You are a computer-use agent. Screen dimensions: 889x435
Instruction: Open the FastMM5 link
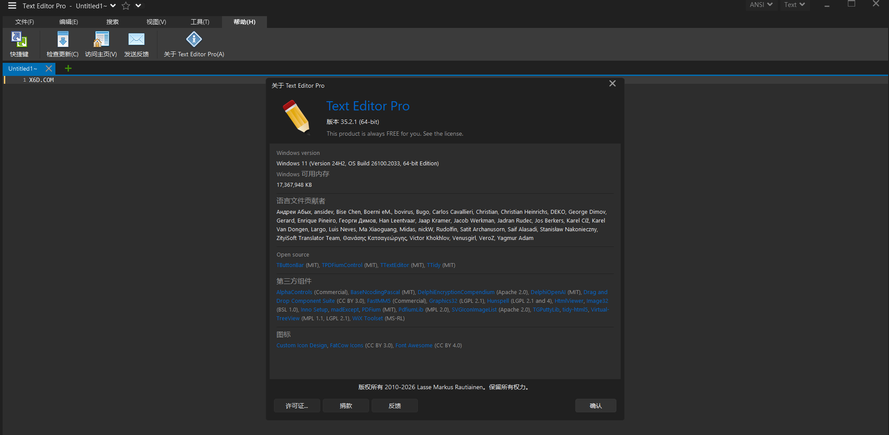[379, 301]
